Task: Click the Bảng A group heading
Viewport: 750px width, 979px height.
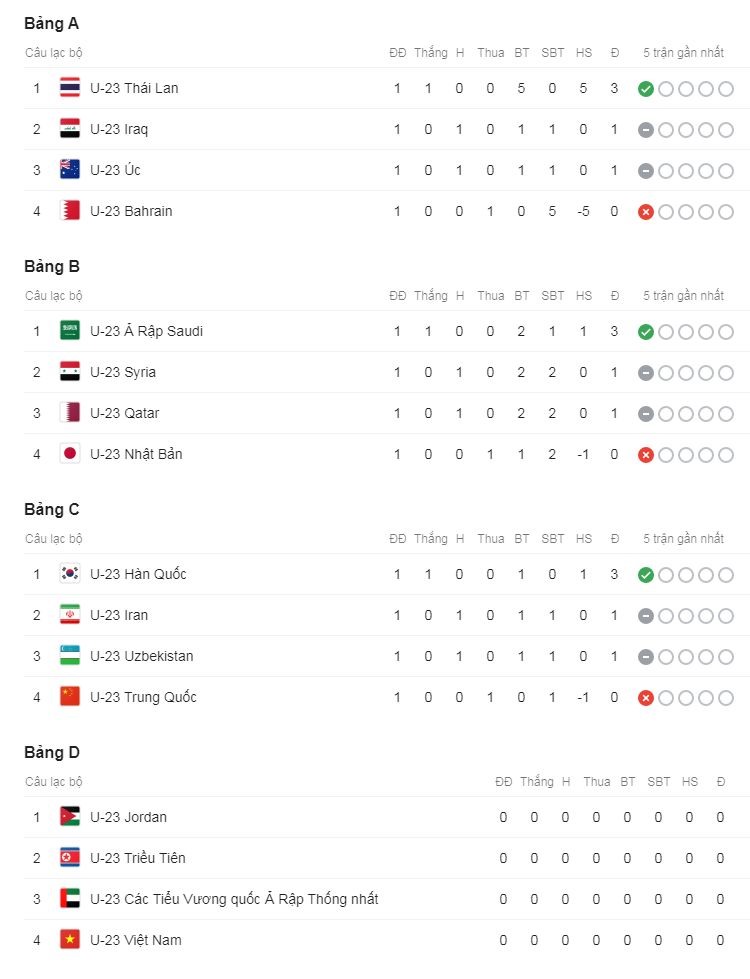Action: click(51, 24)
